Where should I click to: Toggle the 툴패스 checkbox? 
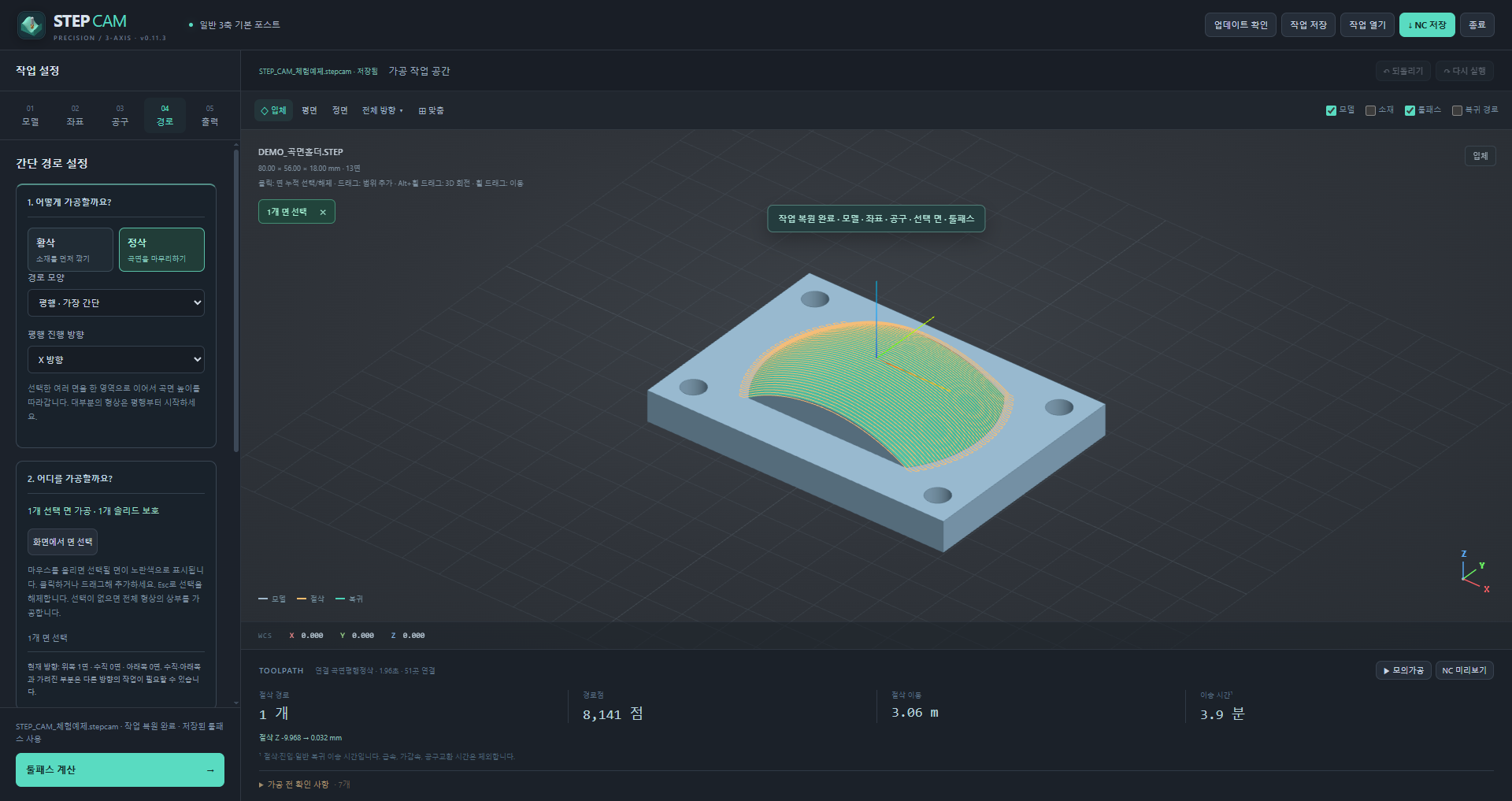[x=1410, y=110]
